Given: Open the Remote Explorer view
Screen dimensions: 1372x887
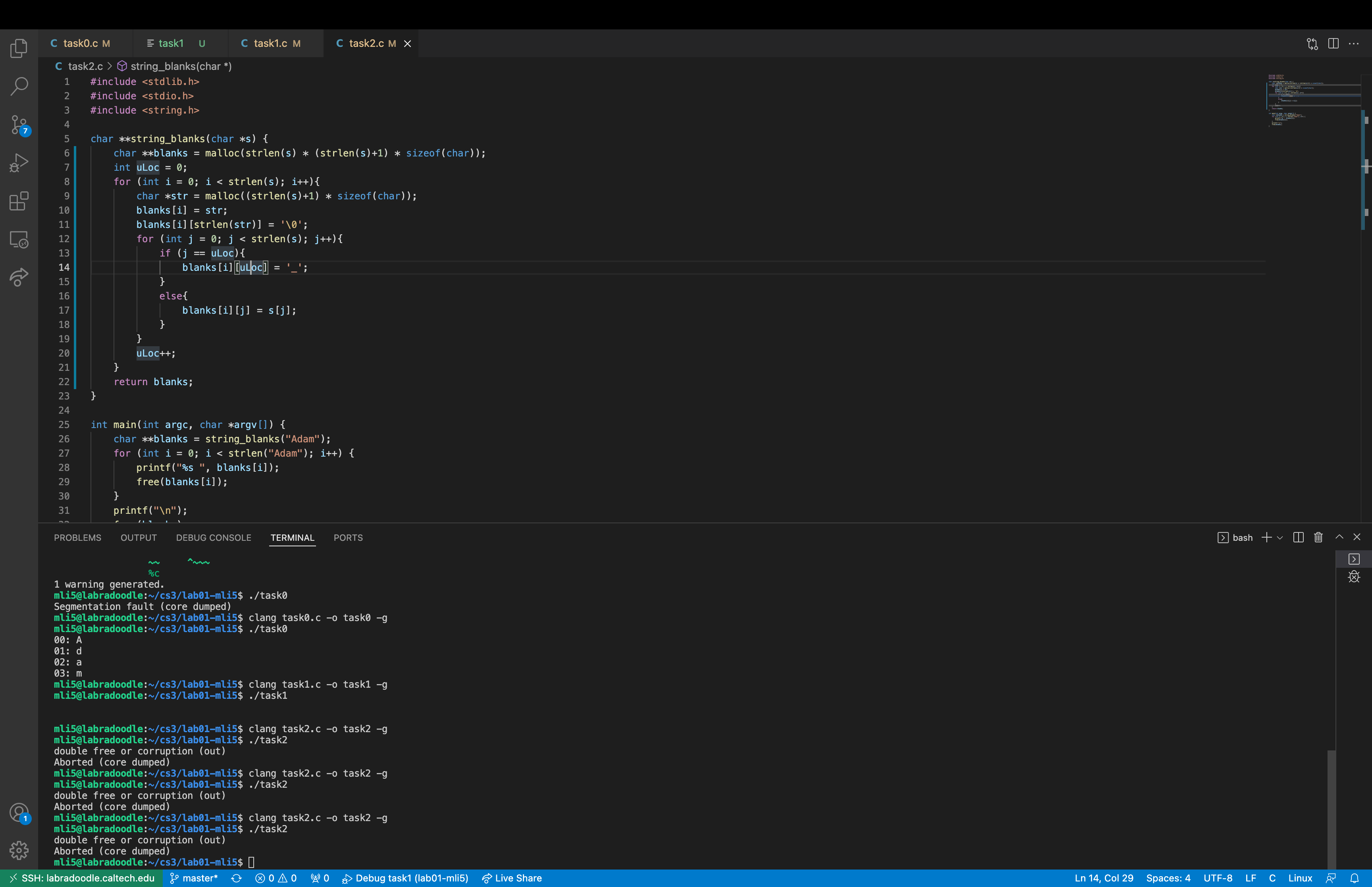Looking at the screenshot, I should 18,239.
